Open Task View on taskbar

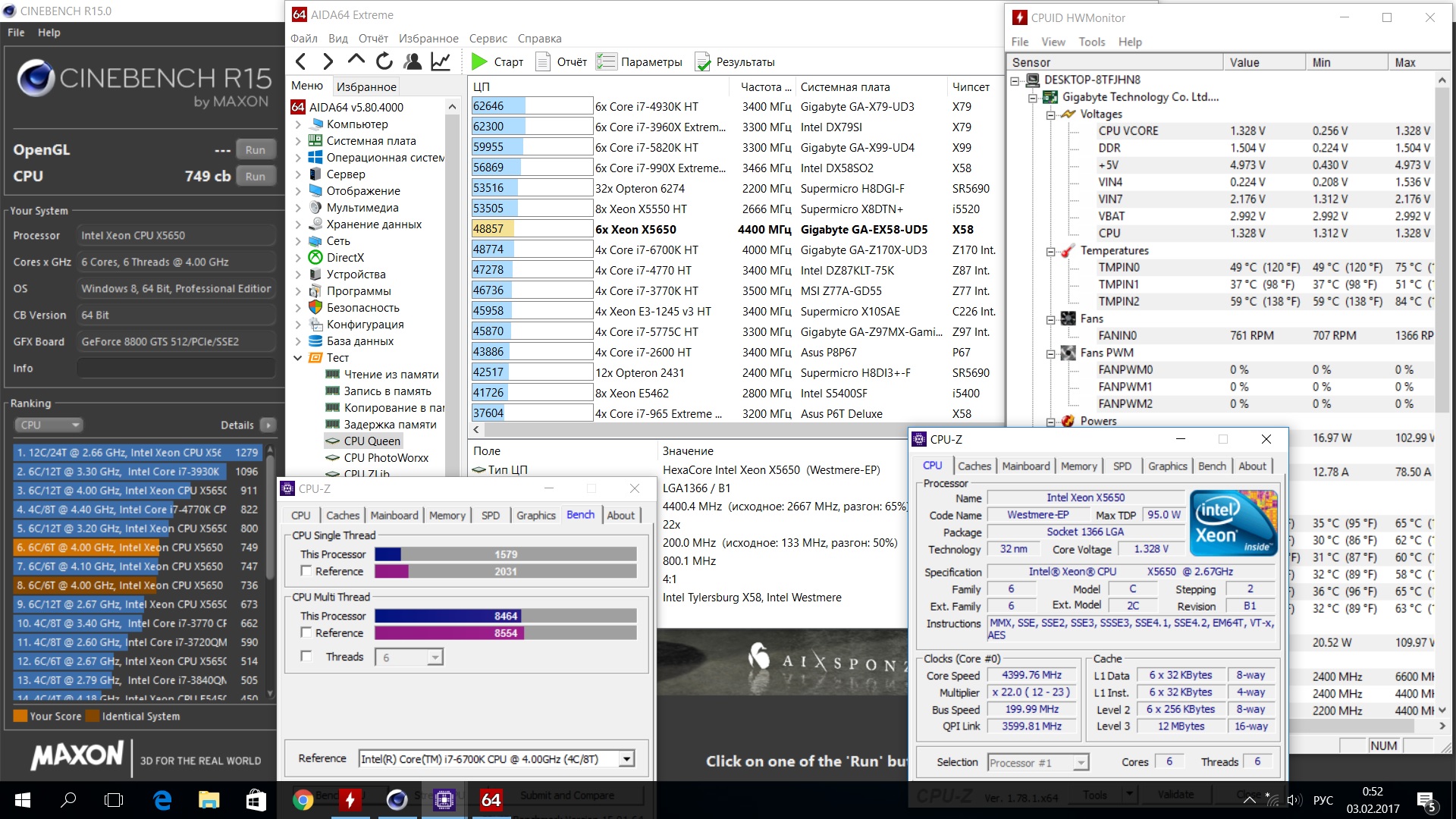114,800
